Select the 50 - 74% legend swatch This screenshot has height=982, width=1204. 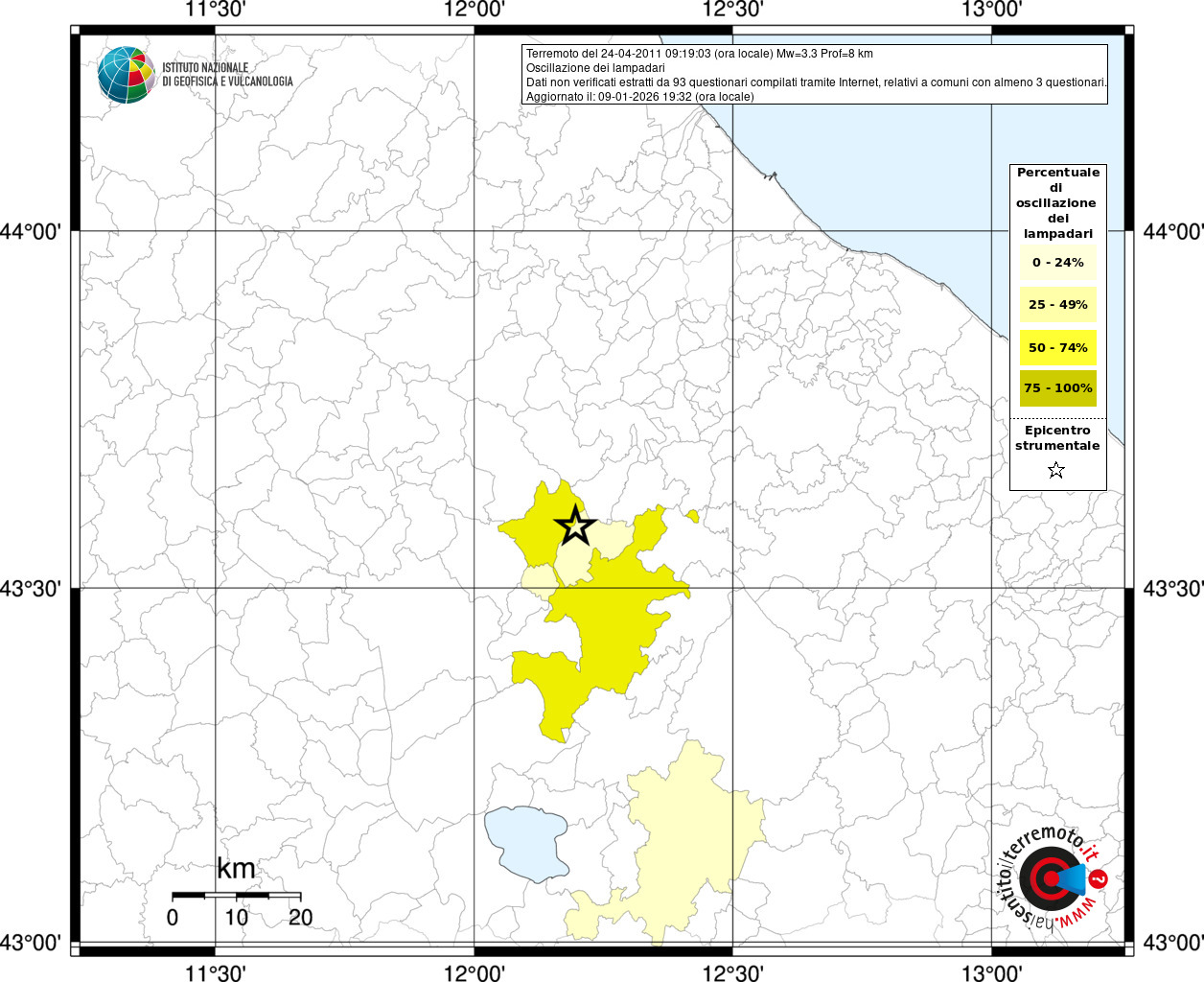[1057, 347]
